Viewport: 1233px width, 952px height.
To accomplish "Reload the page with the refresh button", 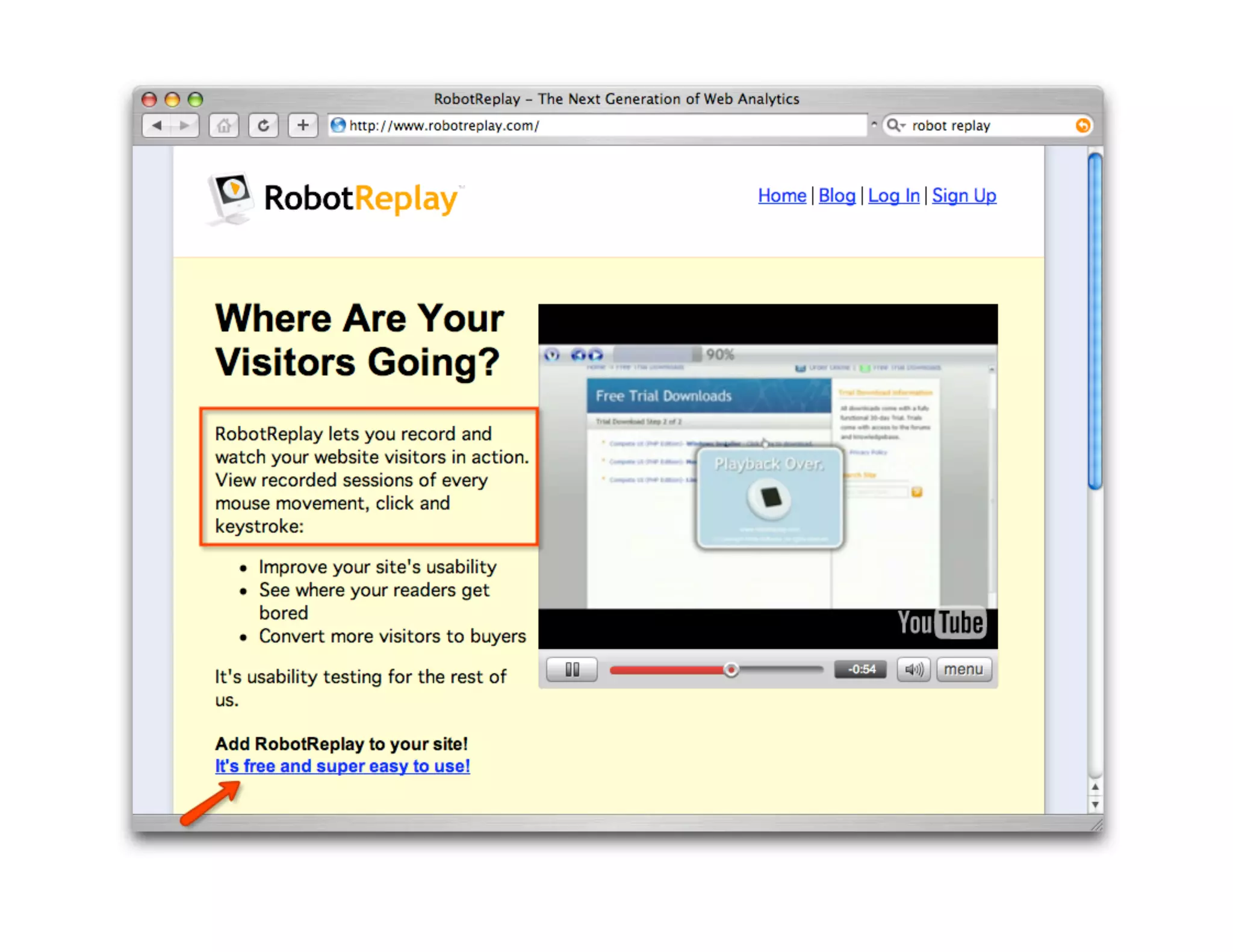I will coord(264,126).
